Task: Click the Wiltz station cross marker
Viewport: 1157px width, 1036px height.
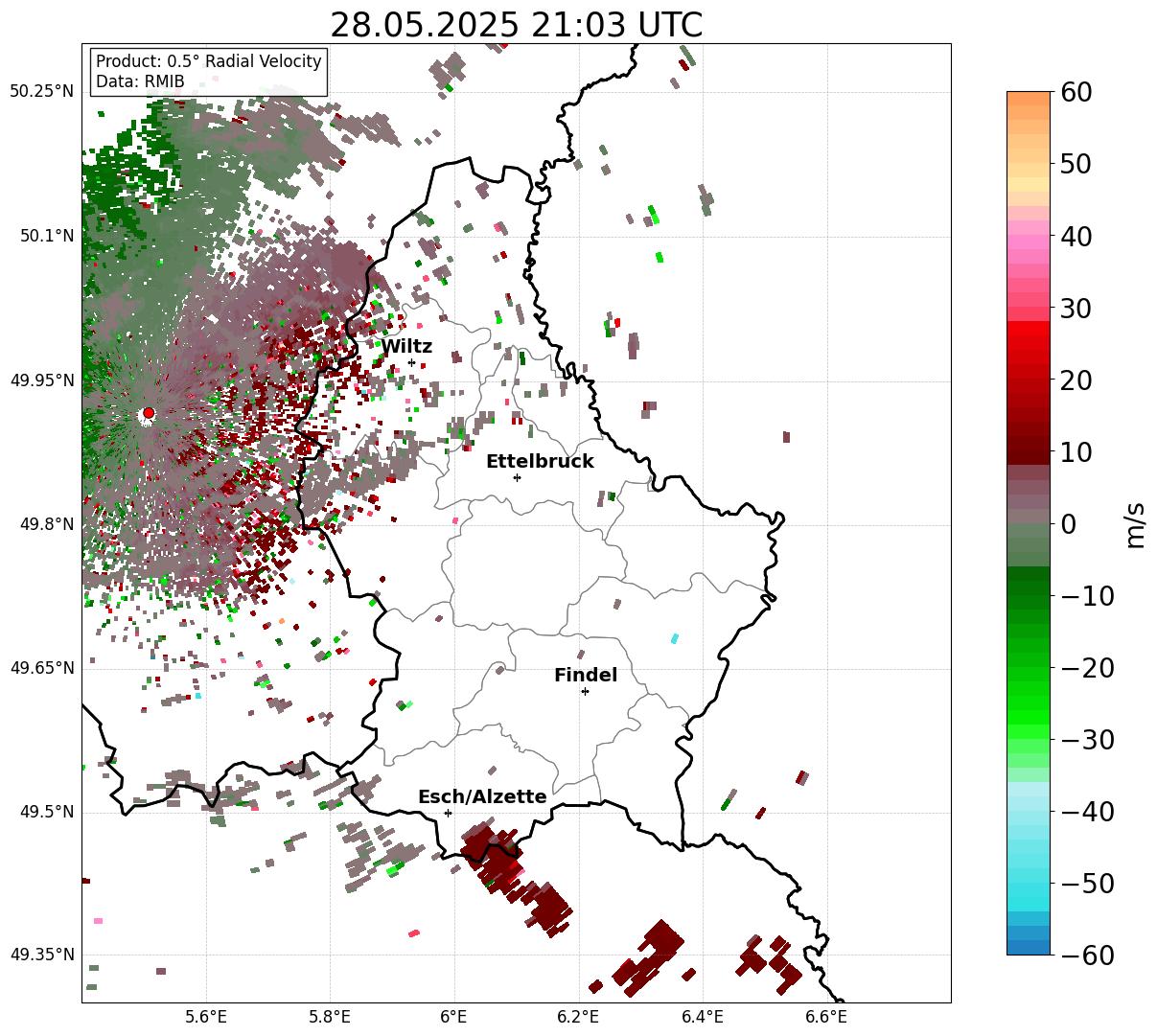Action: pos(412,362)
